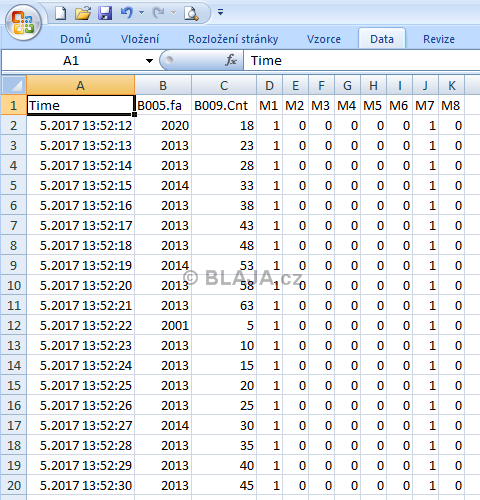Click the Print Preview icon
The width and height of the screenshot is (480, 500).
[191, 14]
